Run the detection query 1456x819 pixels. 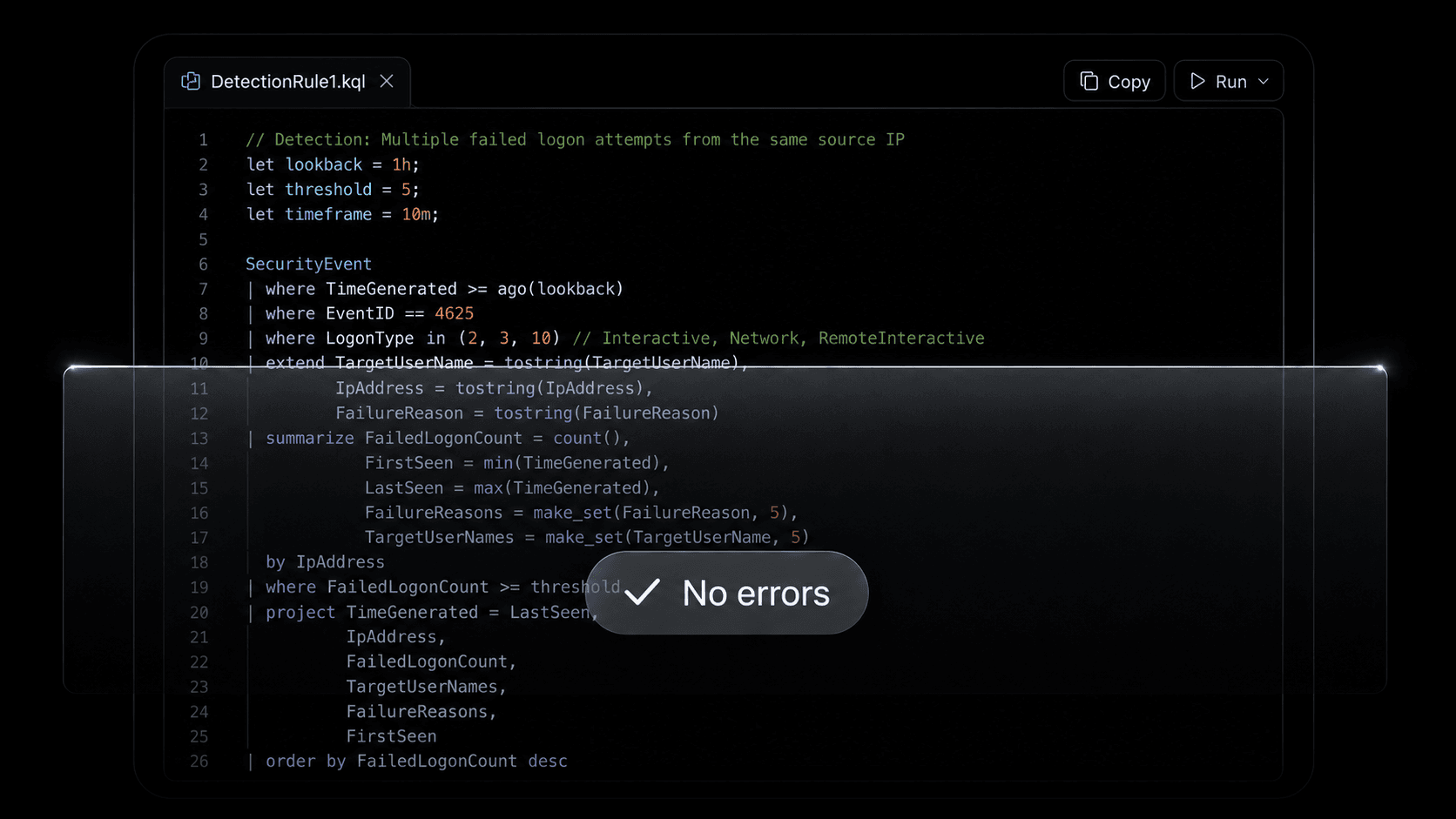tap(1230, 82)
